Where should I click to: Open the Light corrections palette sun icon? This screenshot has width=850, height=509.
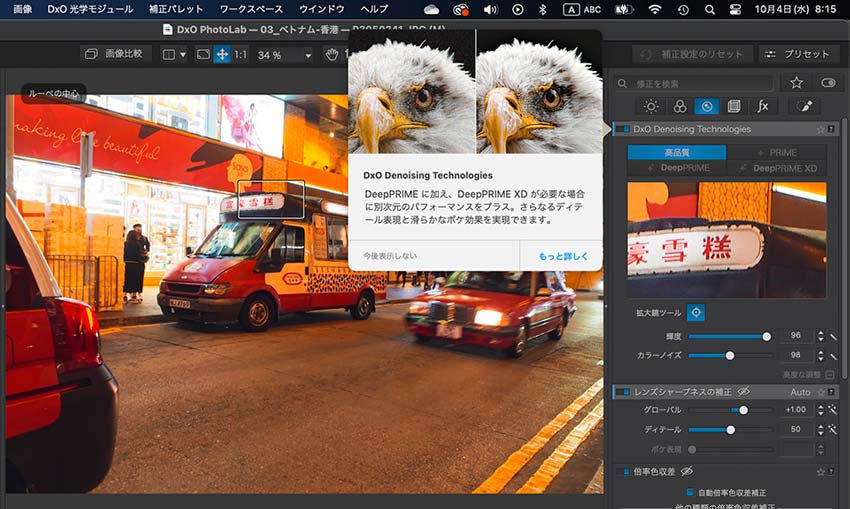click(651, 106)
